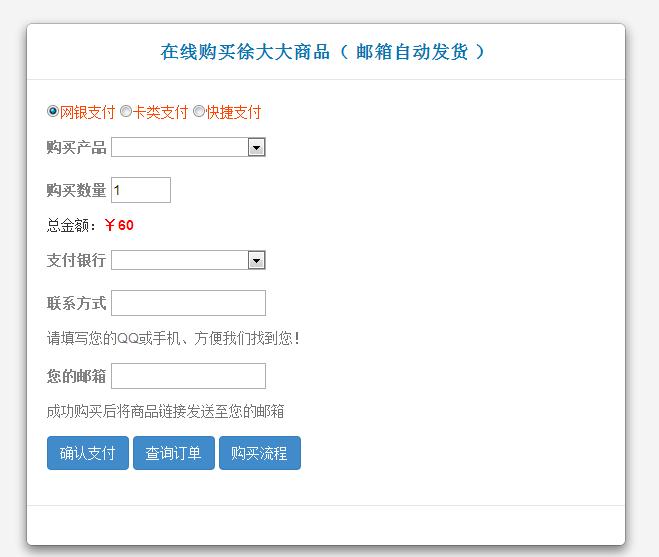Click the 联系方式 text input
The image size is (659, 557).
(188, 303)
